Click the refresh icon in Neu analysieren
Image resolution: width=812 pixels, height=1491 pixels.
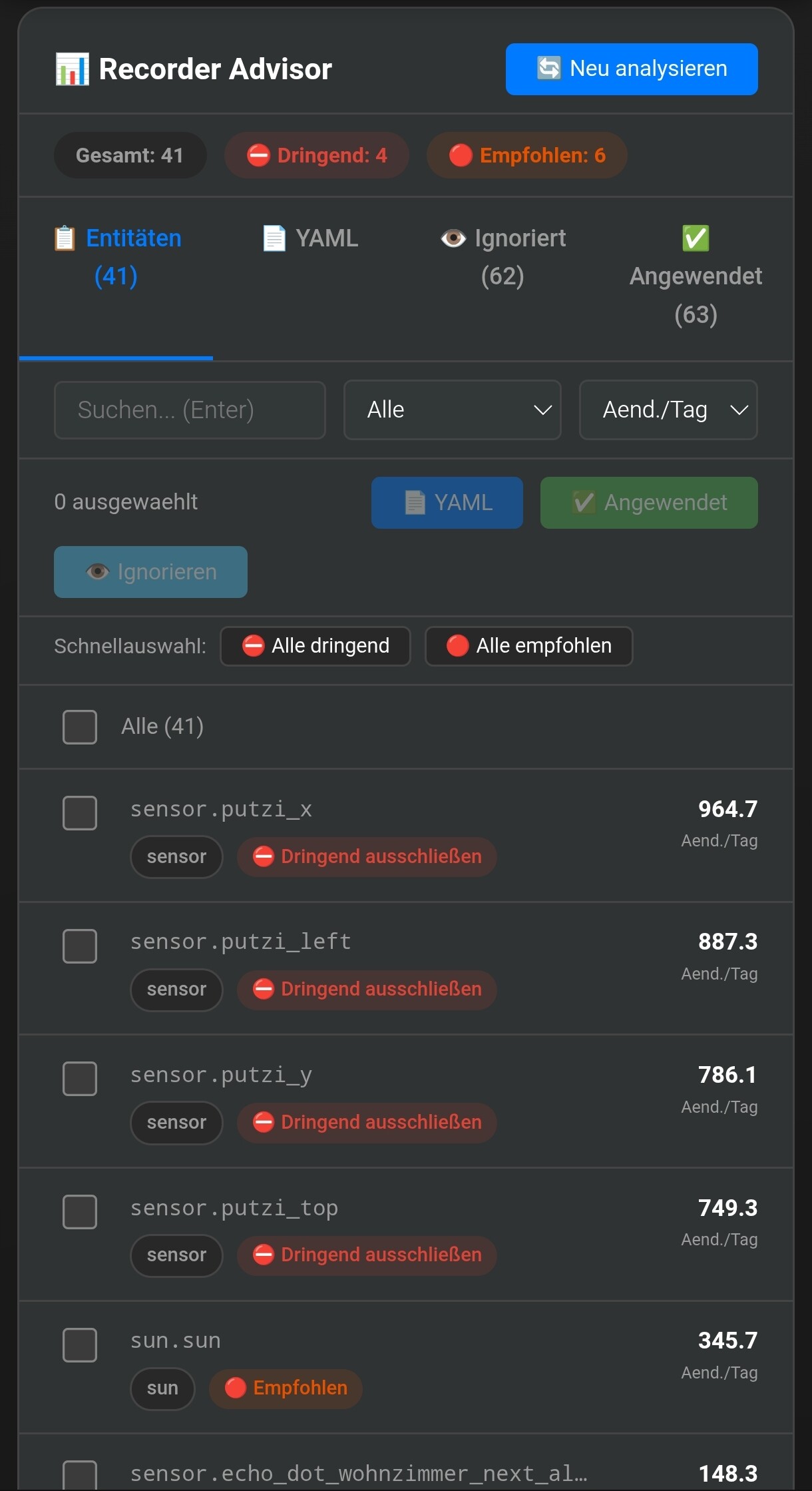point(549,68)
